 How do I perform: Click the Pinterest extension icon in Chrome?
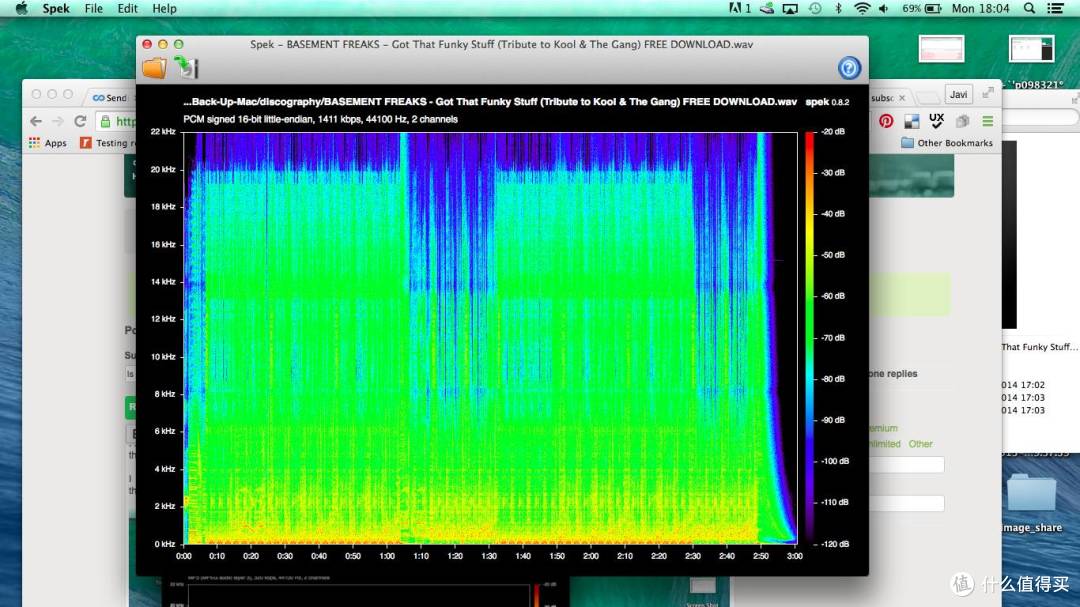point(886,121)
